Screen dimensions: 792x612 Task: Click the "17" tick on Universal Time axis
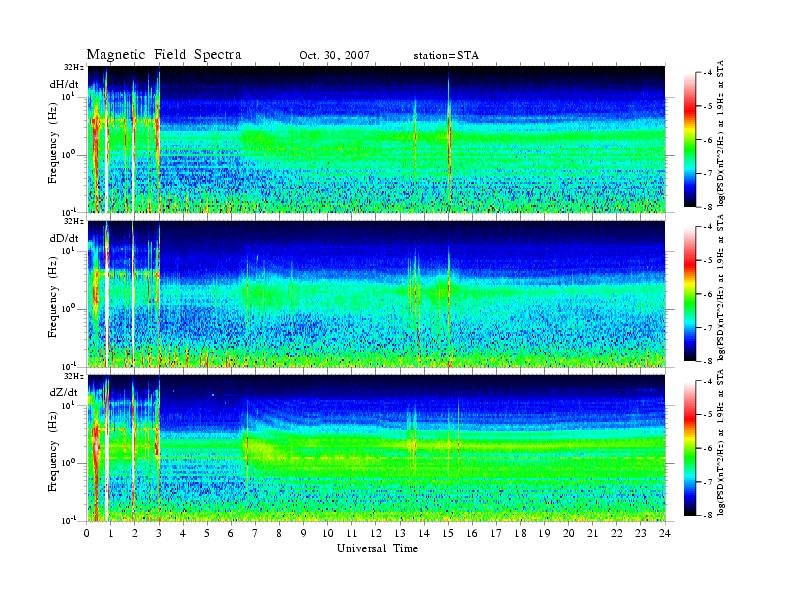[497, 533]
